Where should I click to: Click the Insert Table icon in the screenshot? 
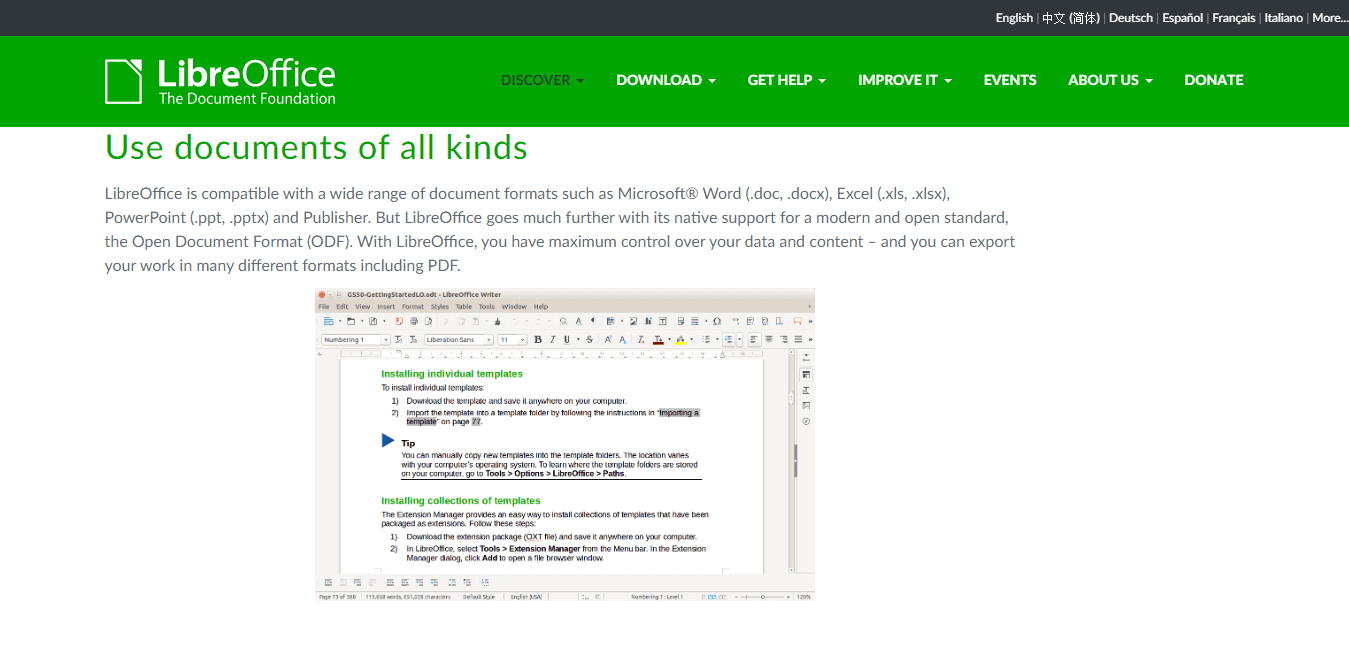pyautogui.click(x=610, y=321)
